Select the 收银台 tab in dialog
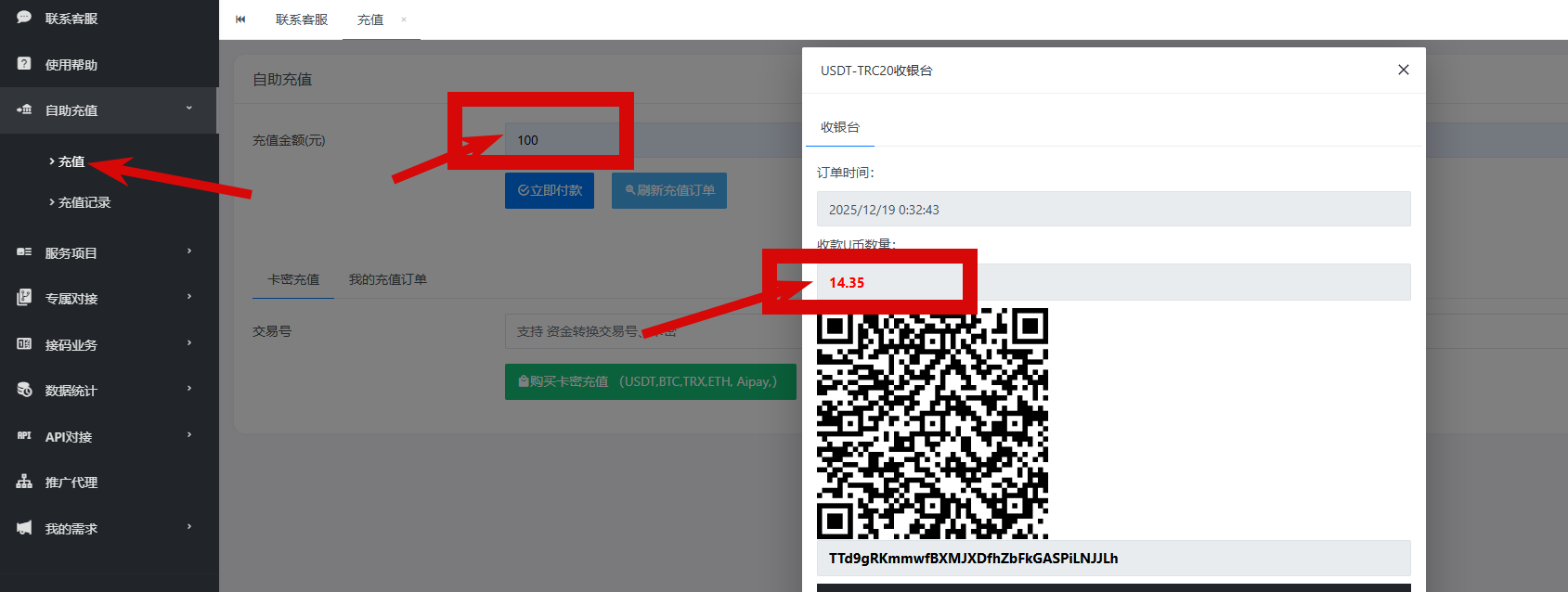 point(840,127)
